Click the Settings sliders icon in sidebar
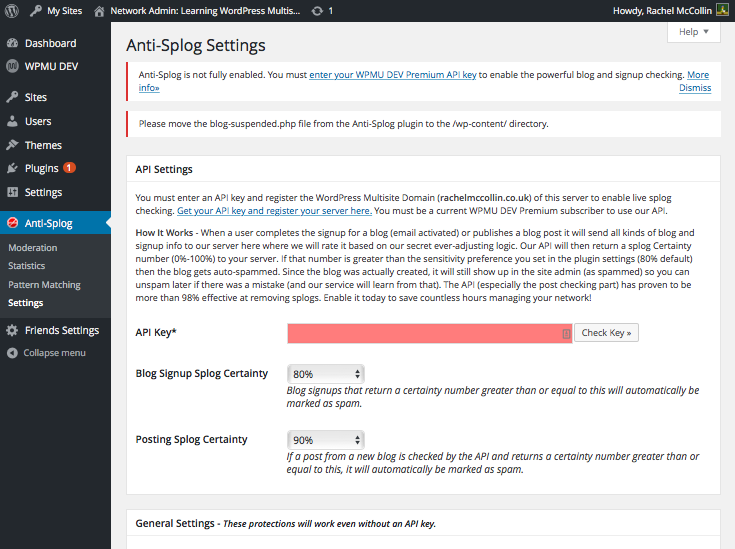735x549 pixels. point(13,192)
